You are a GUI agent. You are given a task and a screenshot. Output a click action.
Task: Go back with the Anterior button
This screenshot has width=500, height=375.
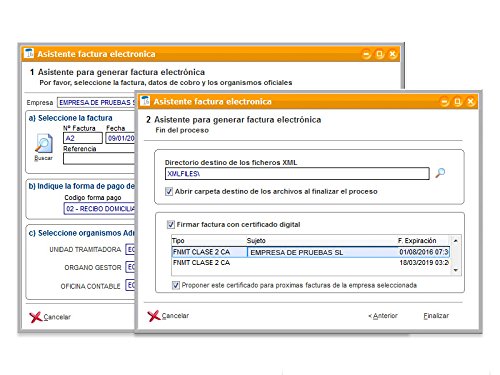click(383, 316)
